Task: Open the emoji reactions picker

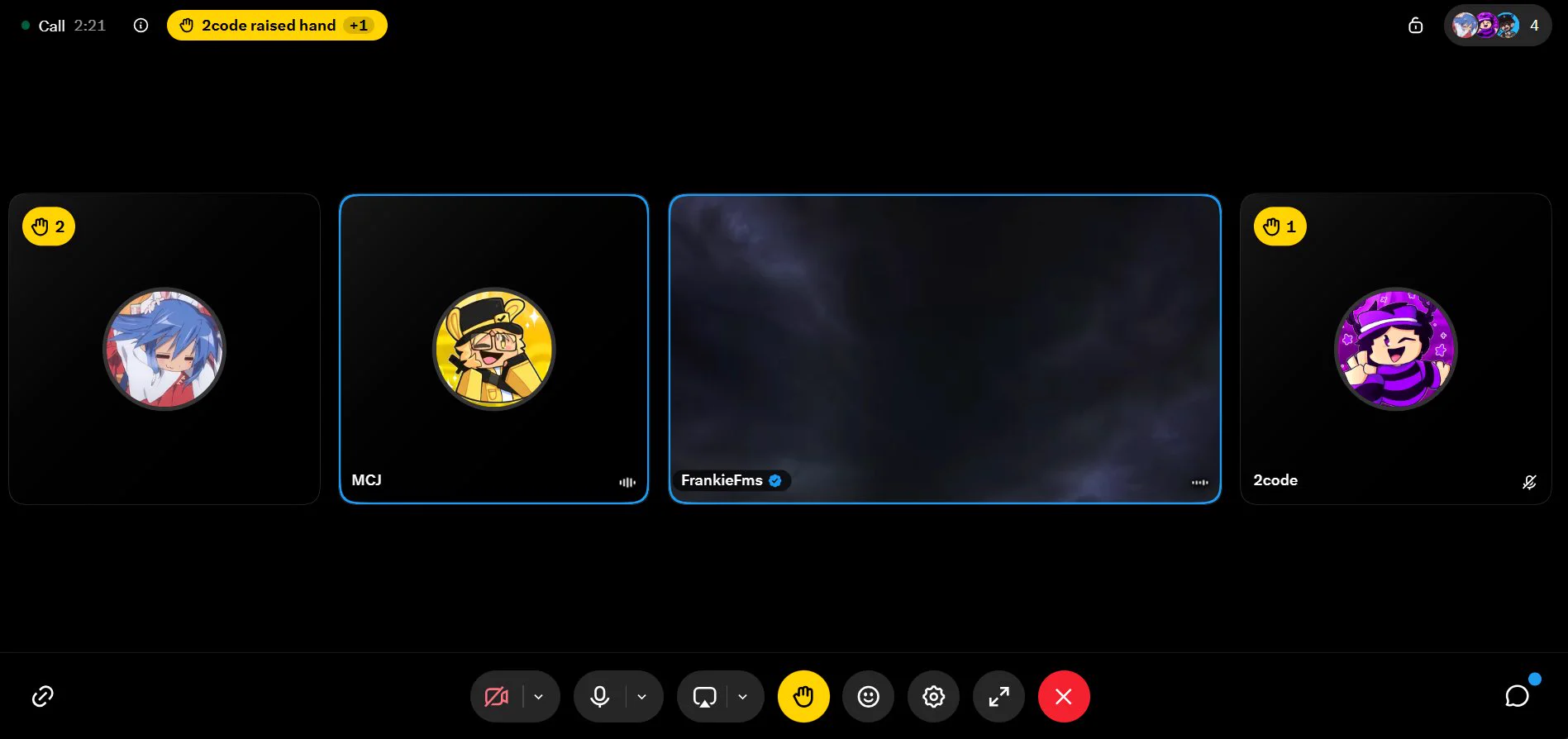Action: 868,697
